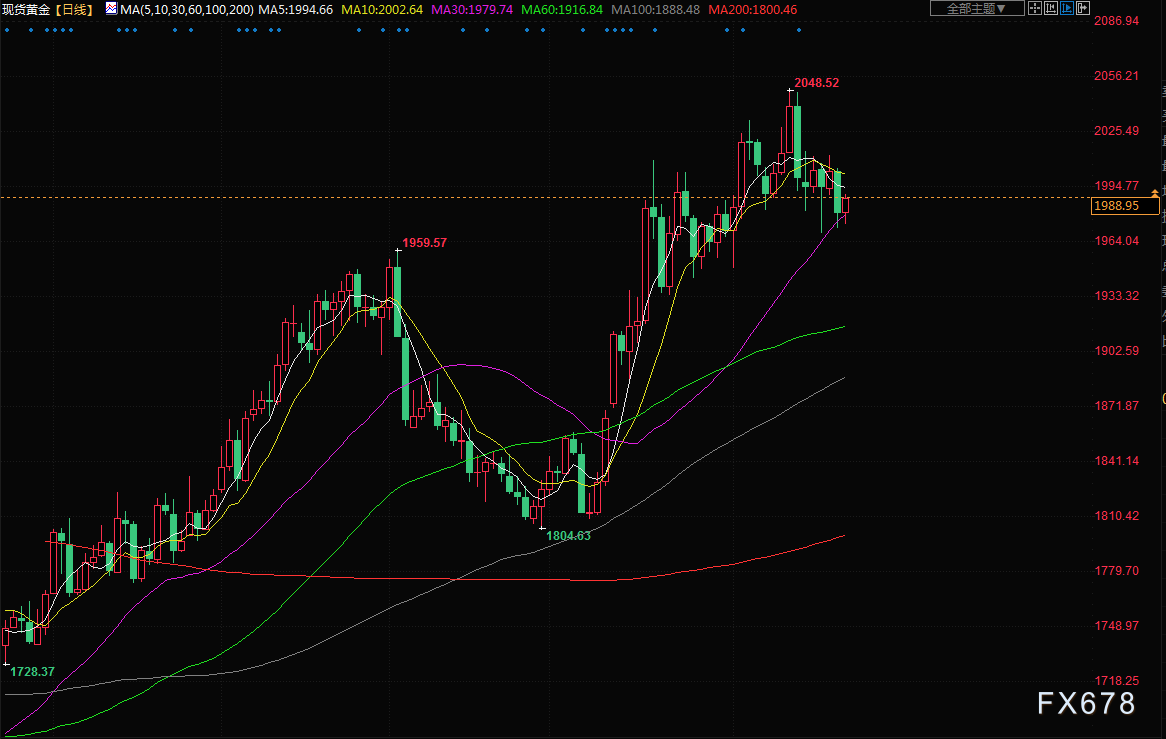Toggle the yellow MA10 line label
This screenshot has width=1166, height=739.
coord(381,10)
